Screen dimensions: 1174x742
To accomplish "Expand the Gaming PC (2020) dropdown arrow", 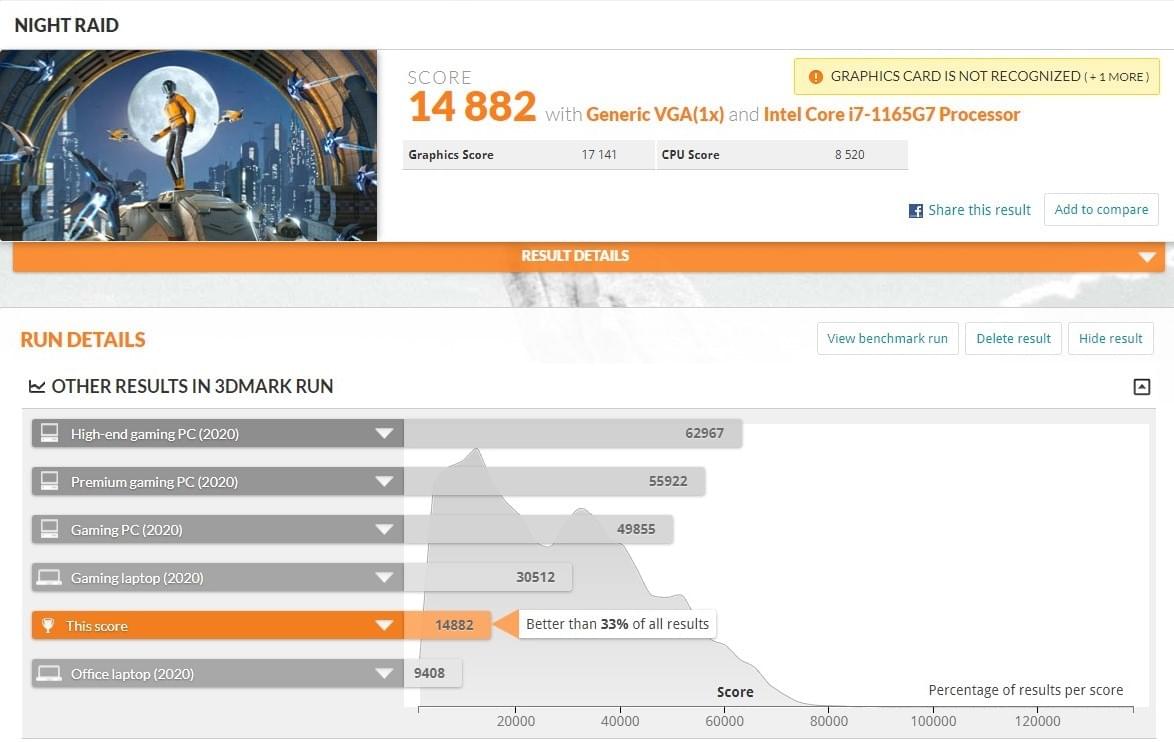I will (x=384, y=529).
